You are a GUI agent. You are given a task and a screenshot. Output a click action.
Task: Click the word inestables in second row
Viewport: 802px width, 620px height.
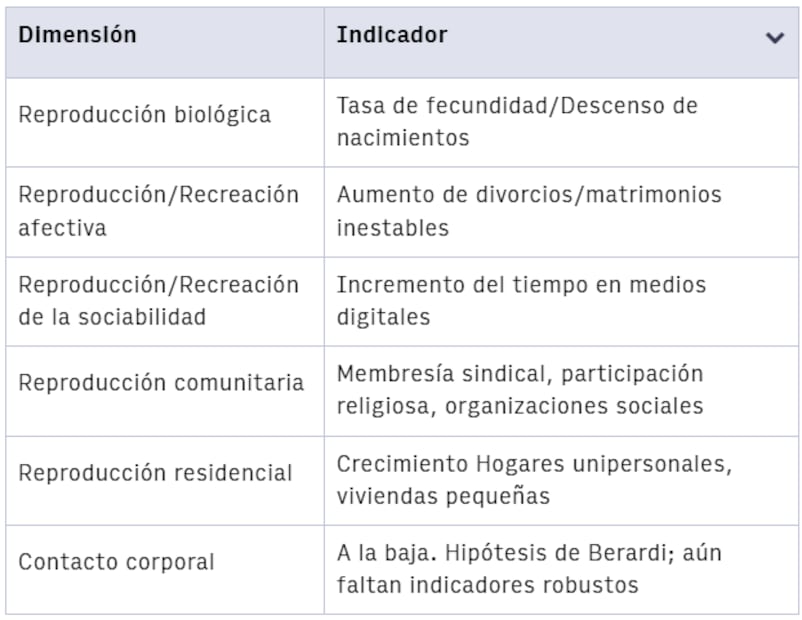click(393, 228)
